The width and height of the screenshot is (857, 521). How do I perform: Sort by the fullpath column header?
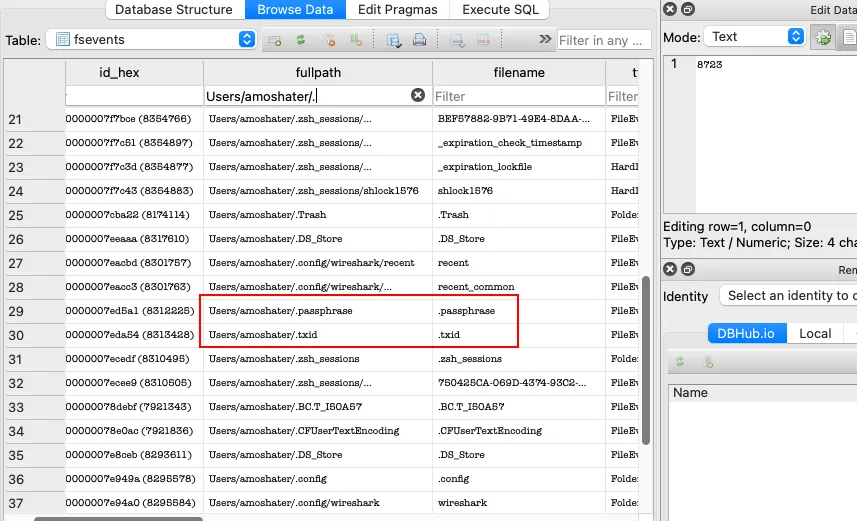[318, 72]
